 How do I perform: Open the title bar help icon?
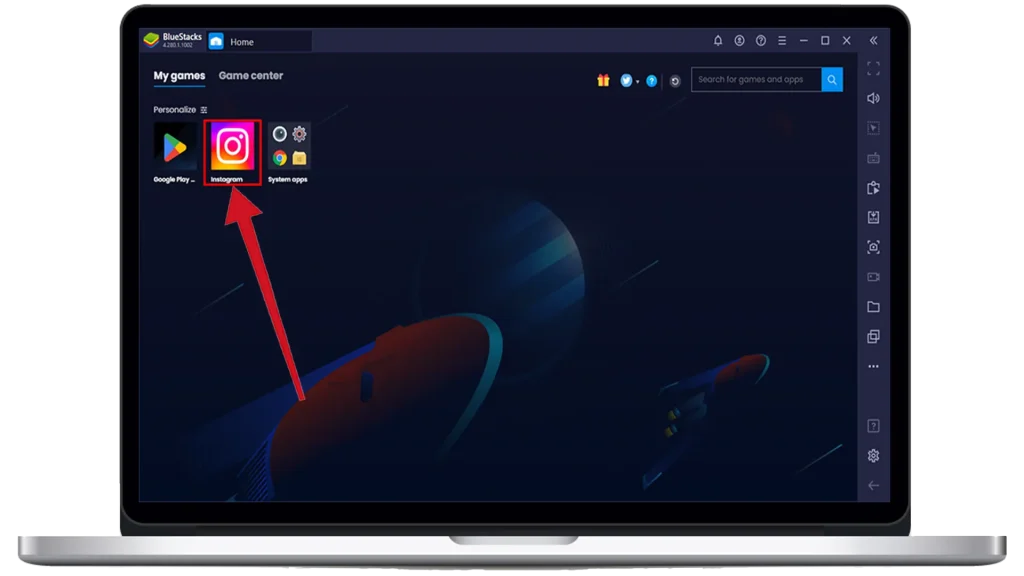761,40
